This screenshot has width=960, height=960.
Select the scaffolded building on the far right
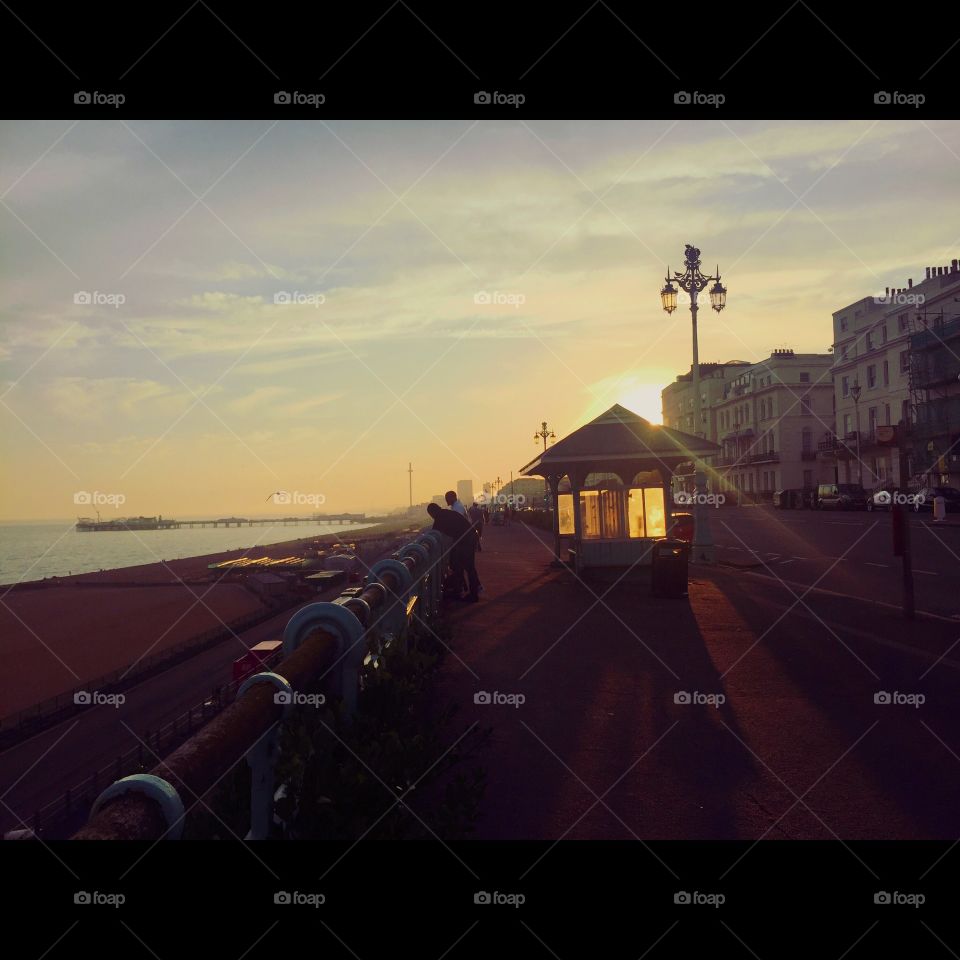coord(934,400)
